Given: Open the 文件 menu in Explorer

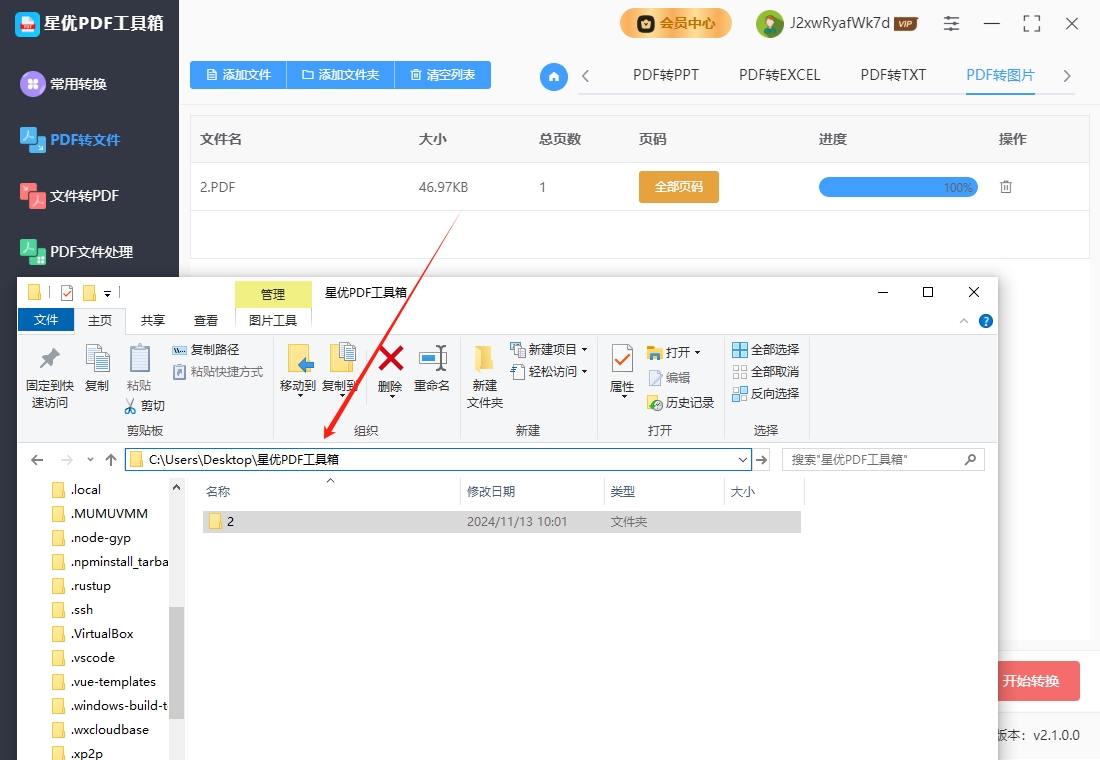Looking at the screenshot, I should click(46, 320).
